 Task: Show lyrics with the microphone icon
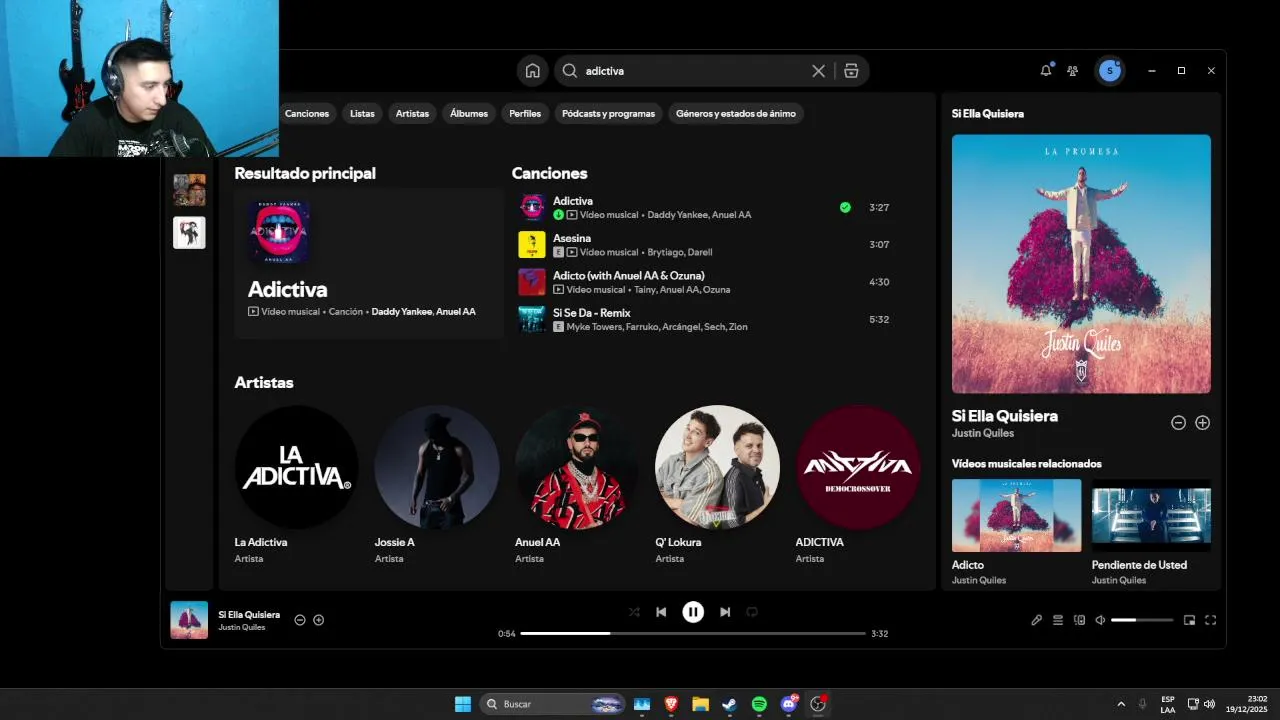[x=1037, y=620]
